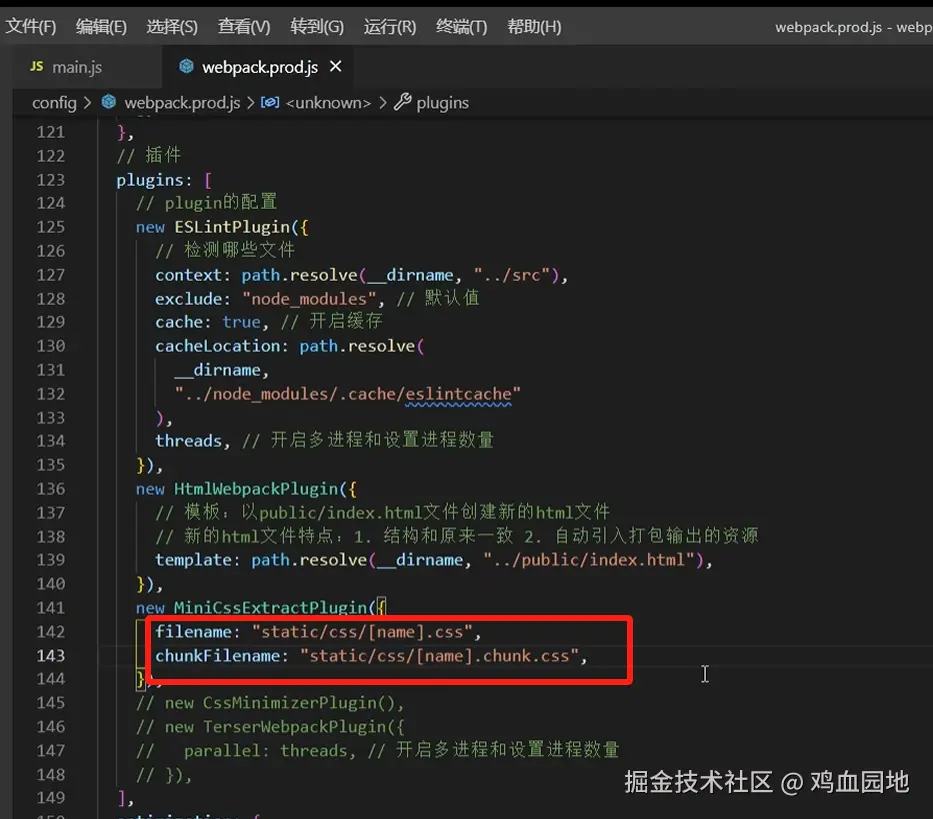This screenshot has height=819, width=933.
Task: Click line number 125 in the gutter
Action: pyautogui.click(x=51, y=227)
